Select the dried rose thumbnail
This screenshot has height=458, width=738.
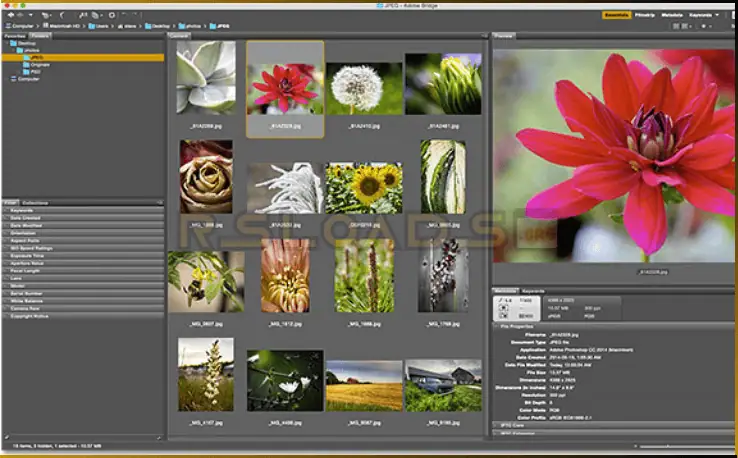coord(206,177)
